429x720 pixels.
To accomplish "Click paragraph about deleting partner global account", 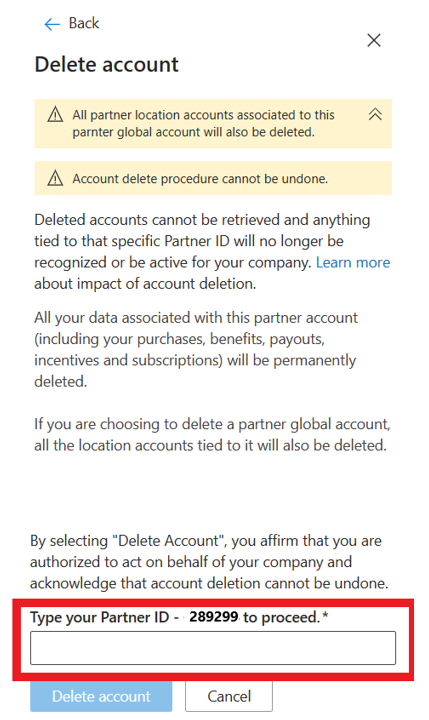I will tap(212, 434).
